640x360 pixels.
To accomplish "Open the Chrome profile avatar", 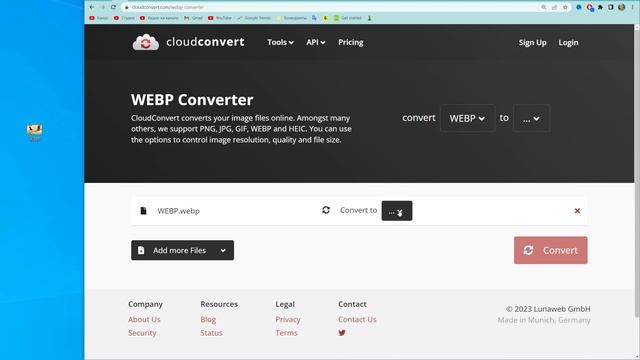I will [622, 7].
